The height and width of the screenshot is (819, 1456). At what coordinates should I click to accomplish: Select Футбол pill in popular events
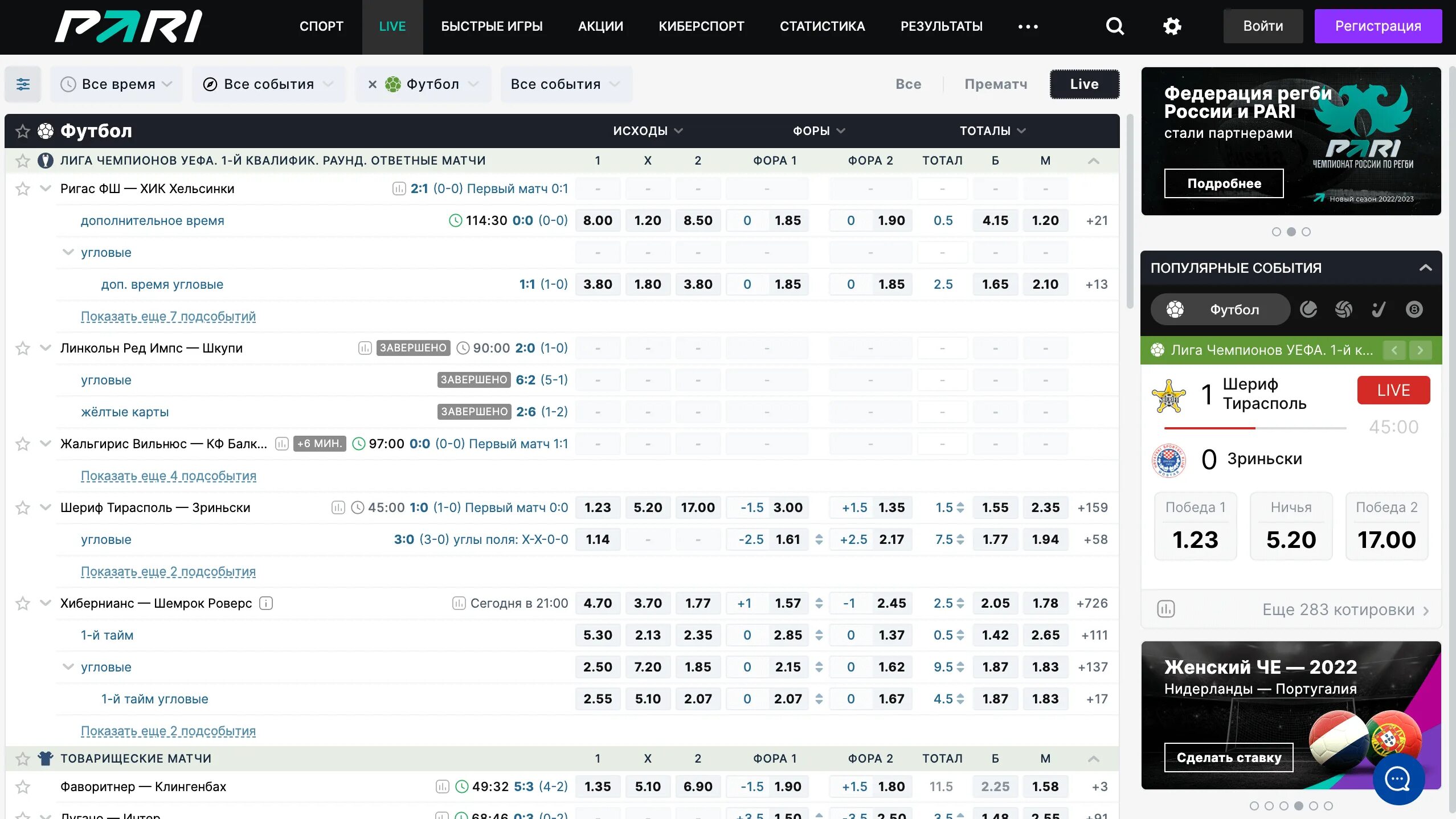(1220, 309)
